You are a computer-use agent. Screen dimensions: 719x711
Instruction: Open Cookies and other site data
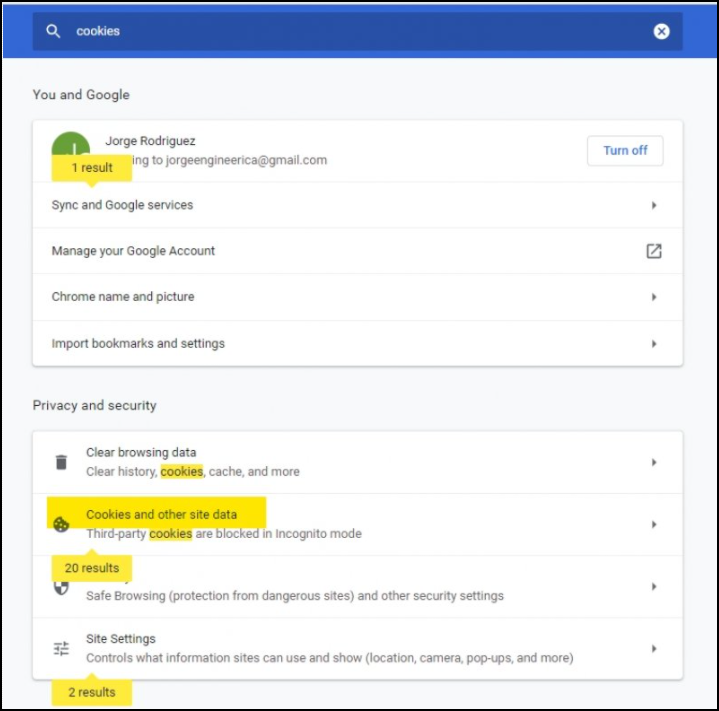click(357, 524)
